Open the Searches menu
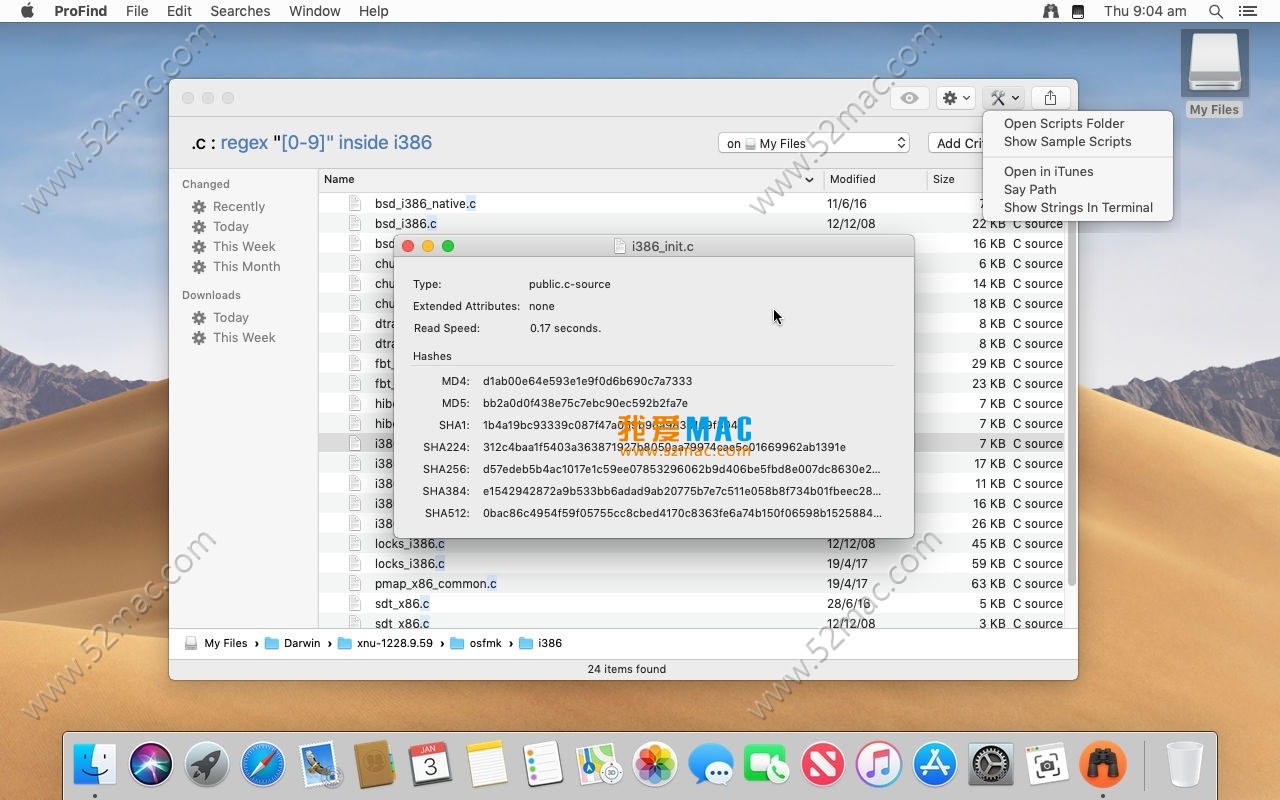 [x=240, y=11]
